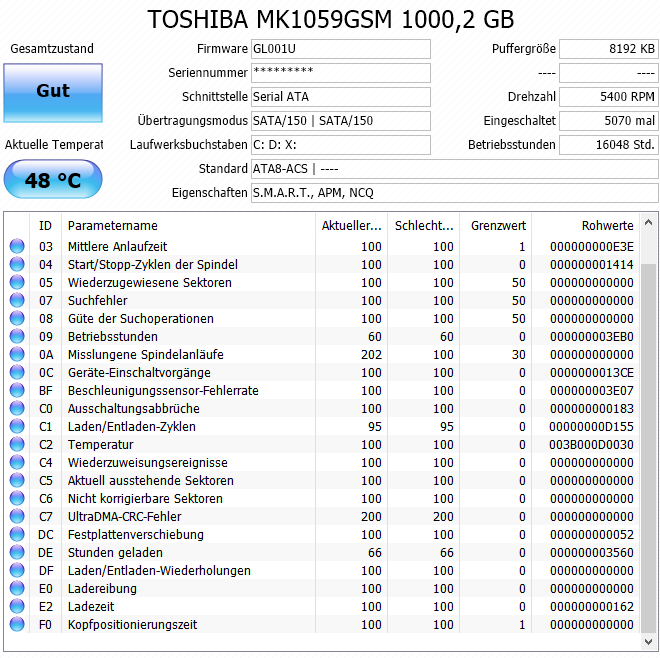The image size is (660, 658).
Task: Click the status icon for row ID 09
Action: [x=17, y=336]
